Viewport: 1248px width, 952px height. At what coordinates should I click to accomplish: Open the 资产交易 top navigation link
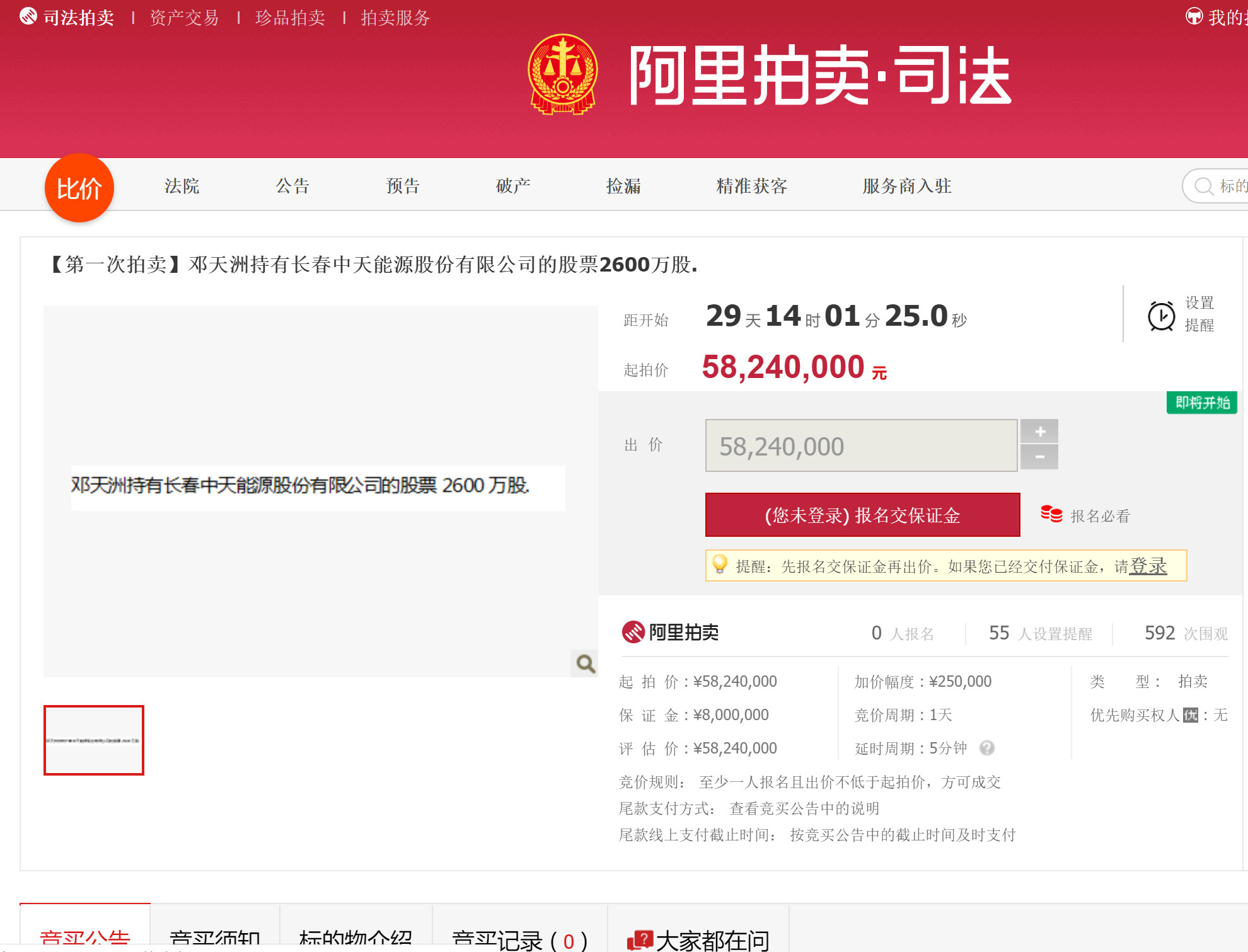point(185,18)
